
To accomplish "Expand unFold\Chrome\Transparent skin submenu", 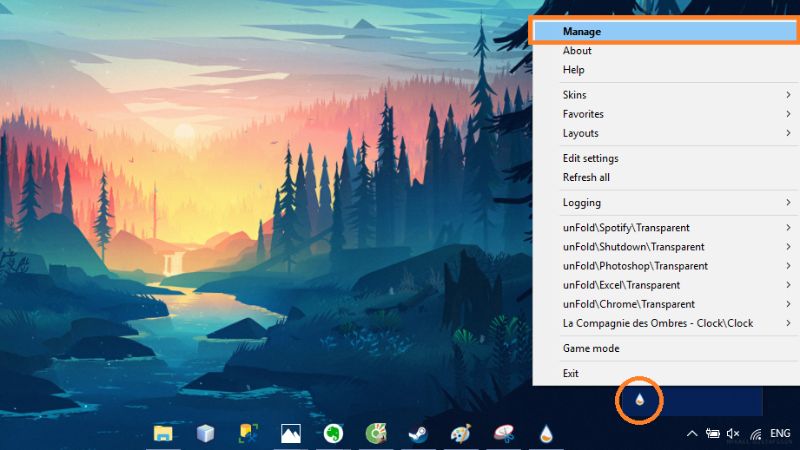I will (665, 304).
